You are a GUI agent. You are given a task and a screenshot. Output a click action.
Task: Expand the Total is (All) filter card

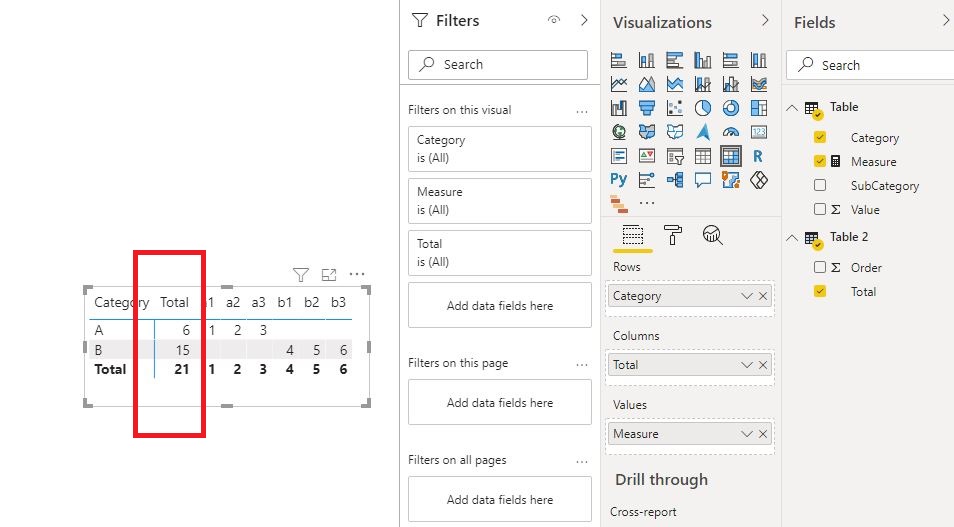tap(500, 253)
